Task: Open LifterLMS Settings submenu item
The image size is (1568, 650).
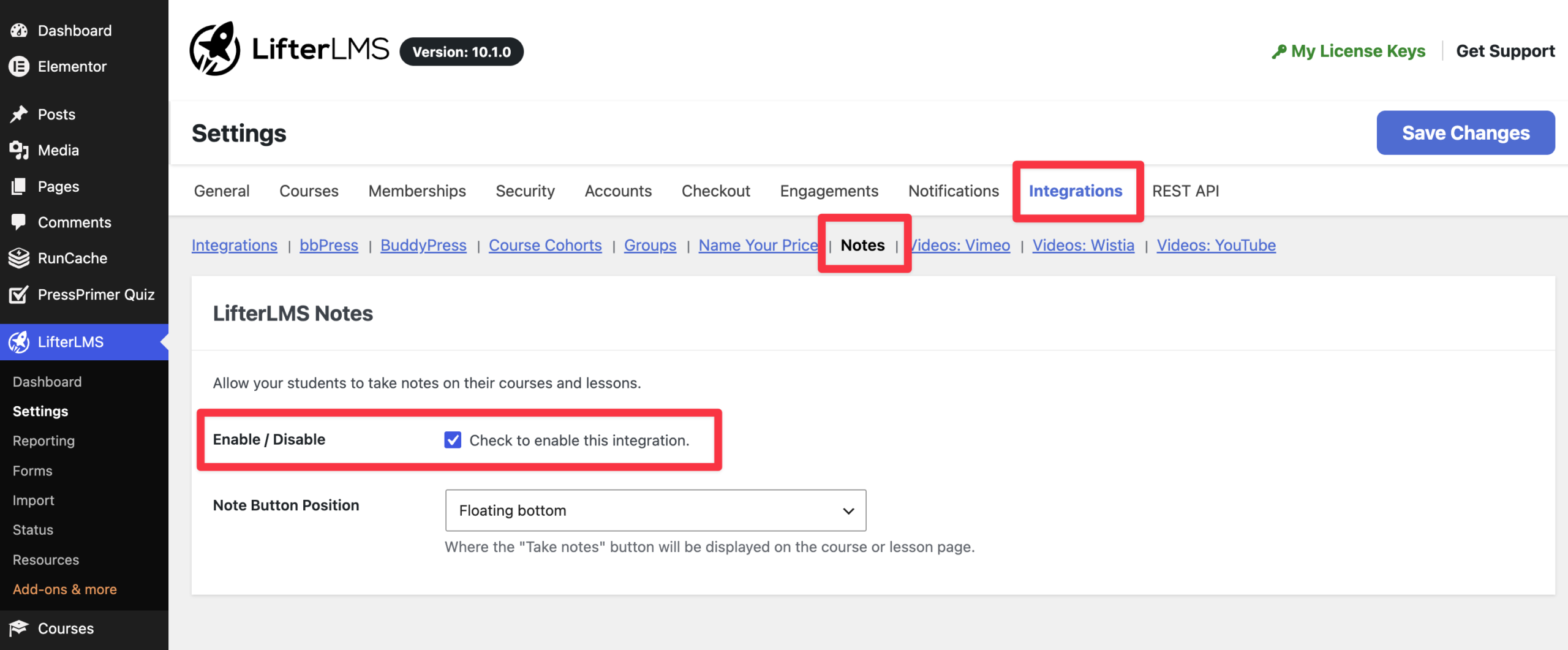Action: (40, 410)
